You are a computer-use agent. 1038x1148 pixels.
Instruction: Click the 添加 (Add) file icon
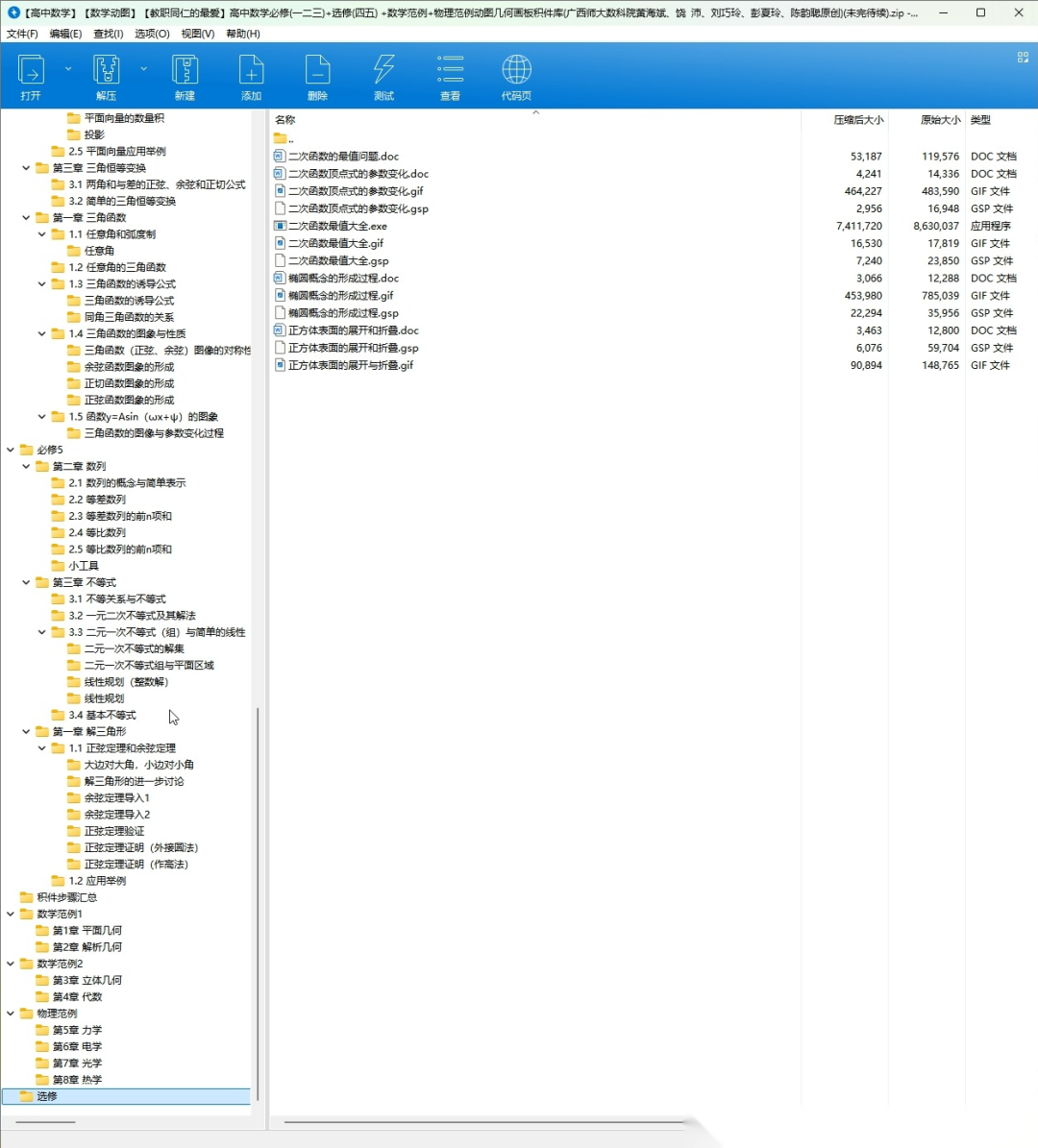tap(251, 71)
